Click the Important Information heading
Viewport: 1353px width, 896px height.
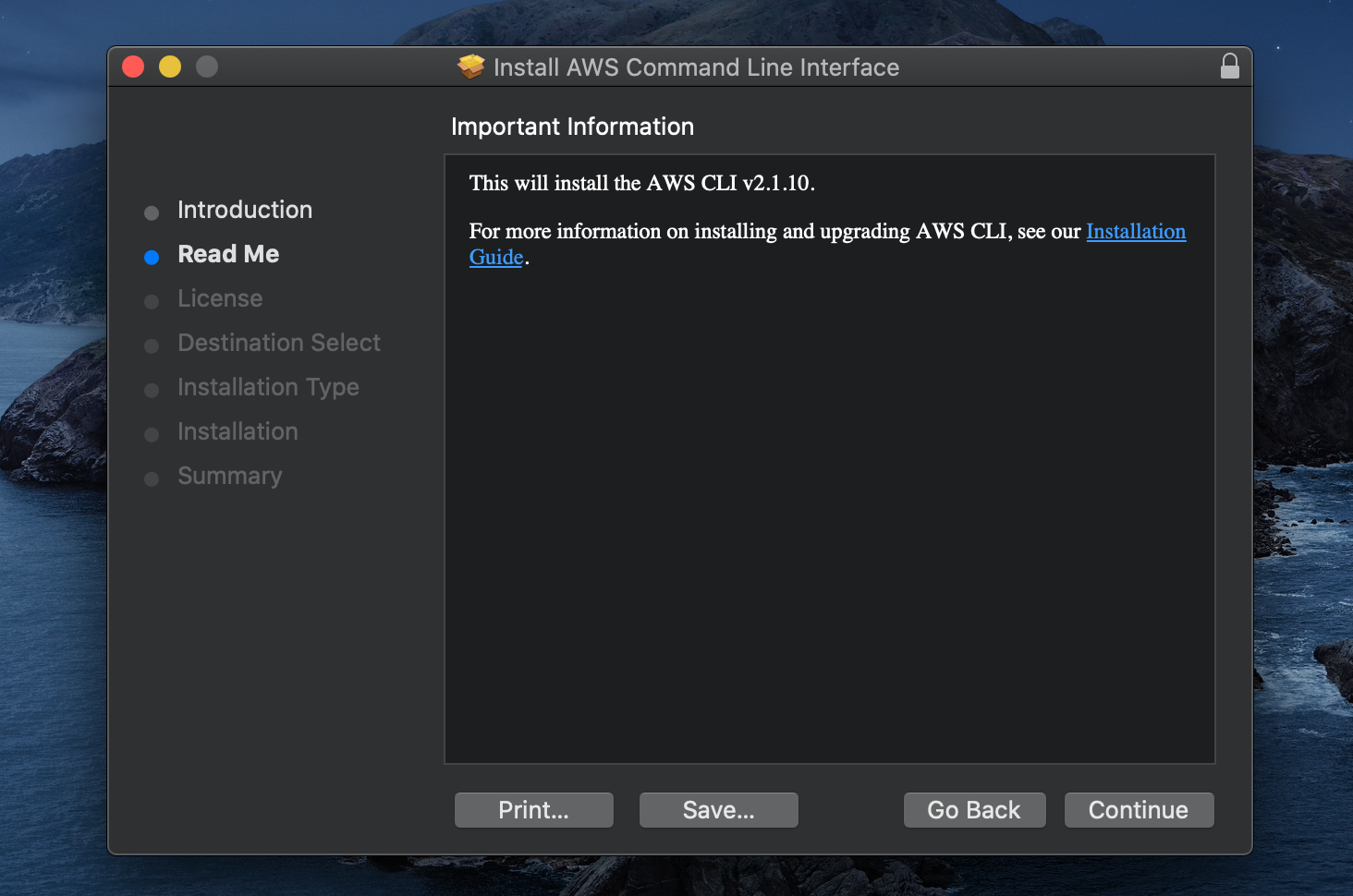(572, 127)
